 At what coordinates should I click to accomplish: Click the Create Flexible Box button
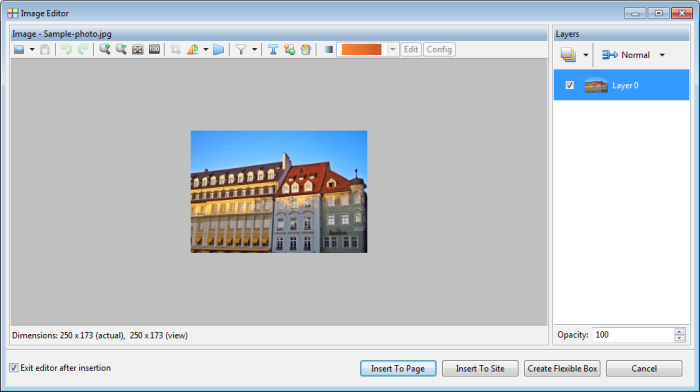(x=562, y=368)
